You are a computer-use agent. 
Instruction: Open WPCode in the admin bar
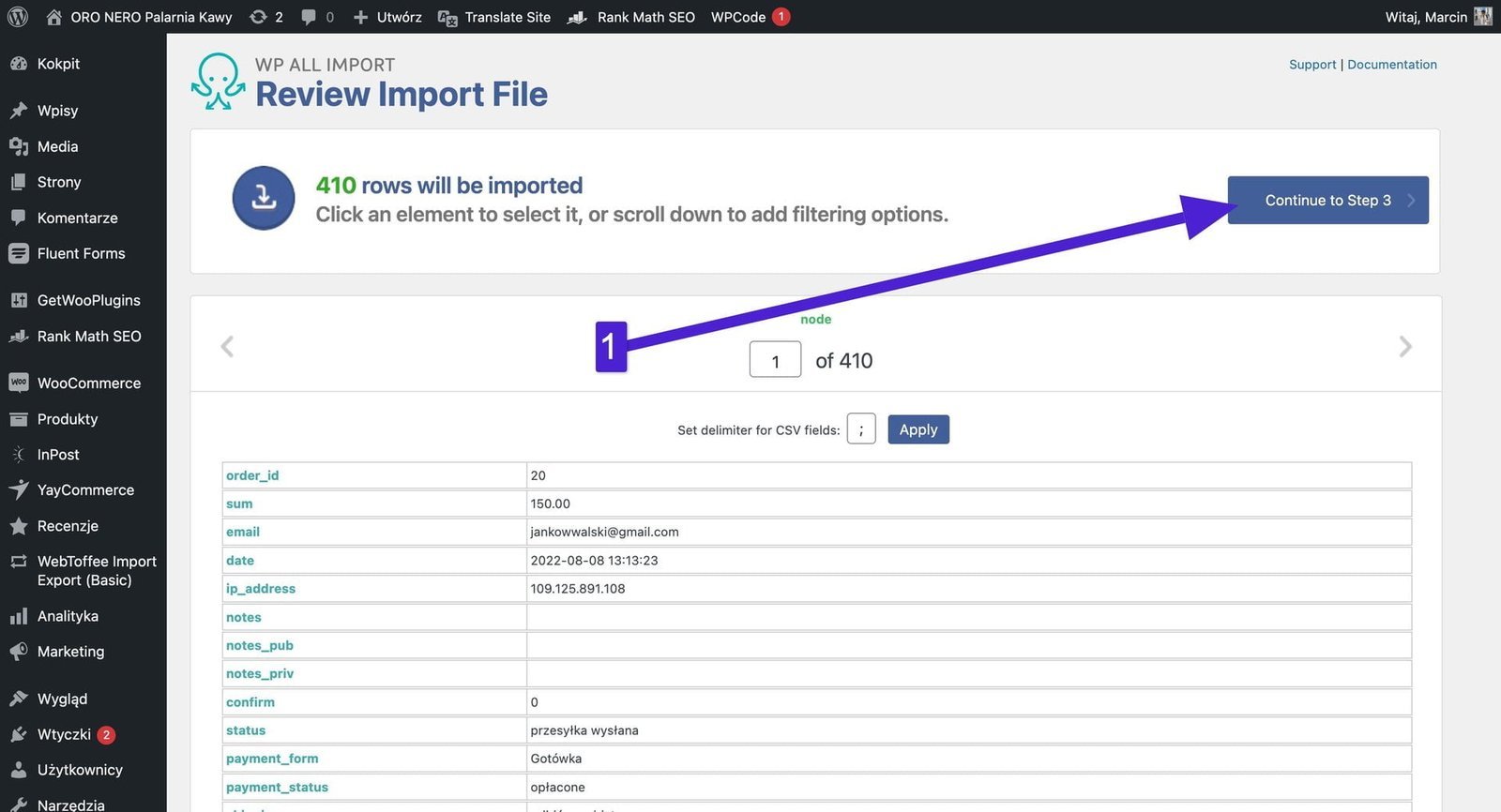coord(738,17)
